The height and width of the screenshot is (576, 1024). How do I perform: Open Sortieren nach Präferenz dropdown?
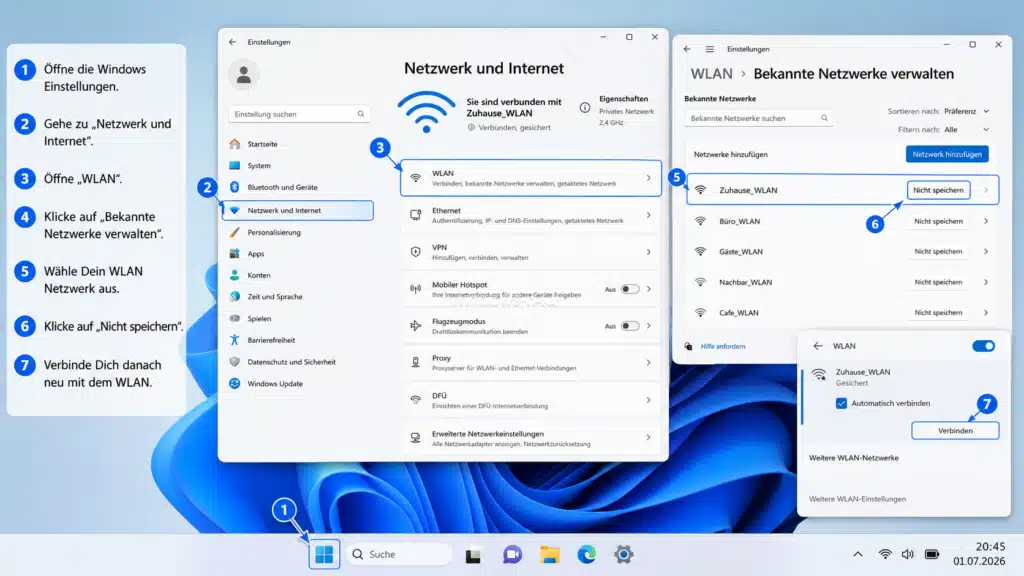967,112
